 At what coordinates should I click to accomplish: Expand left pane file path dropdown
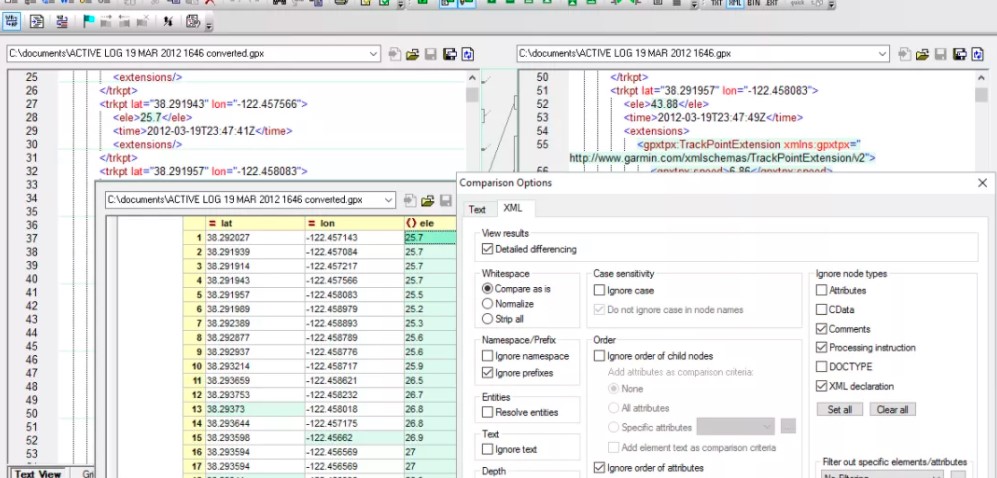coord(374,54)
